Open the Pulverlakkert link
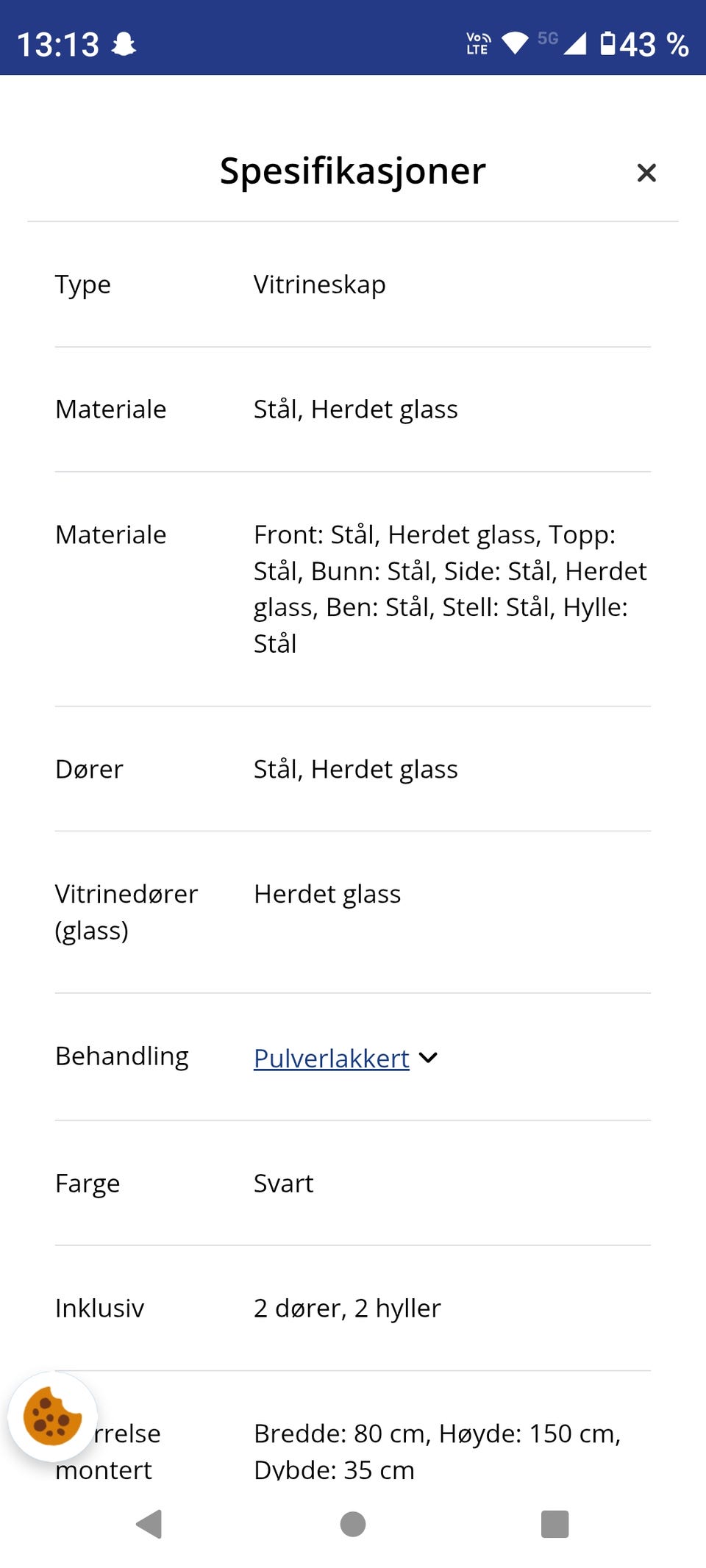 (x=330, y=1058)
